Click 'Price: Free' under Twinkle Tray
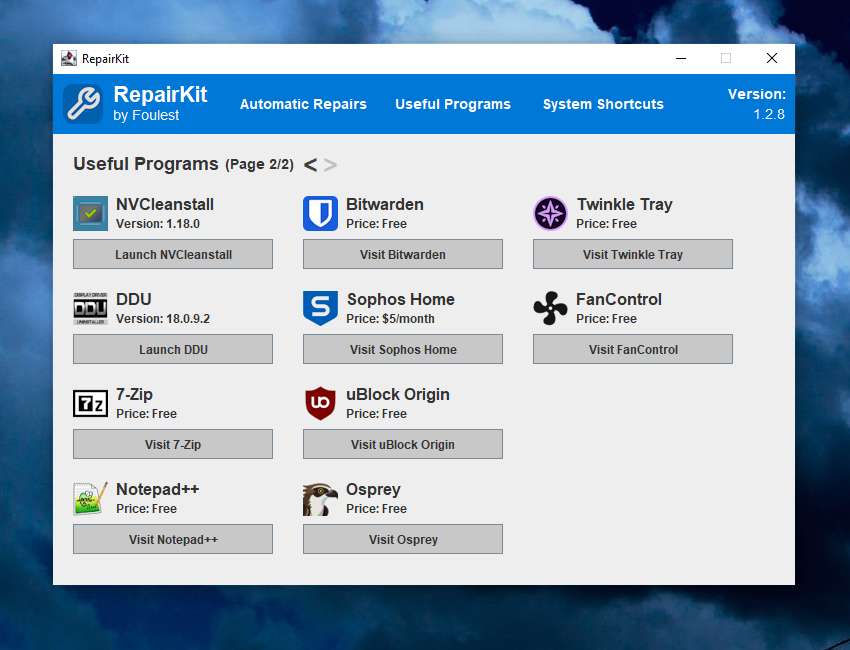This screenshot has height=650, width=850. click(x=607, y=224)
